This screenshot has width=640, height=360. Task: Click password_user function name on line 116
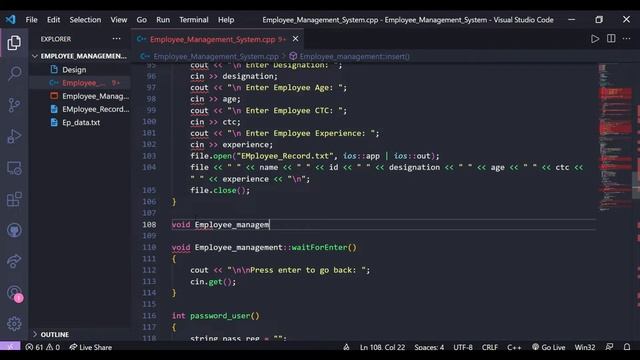point(220,316)
